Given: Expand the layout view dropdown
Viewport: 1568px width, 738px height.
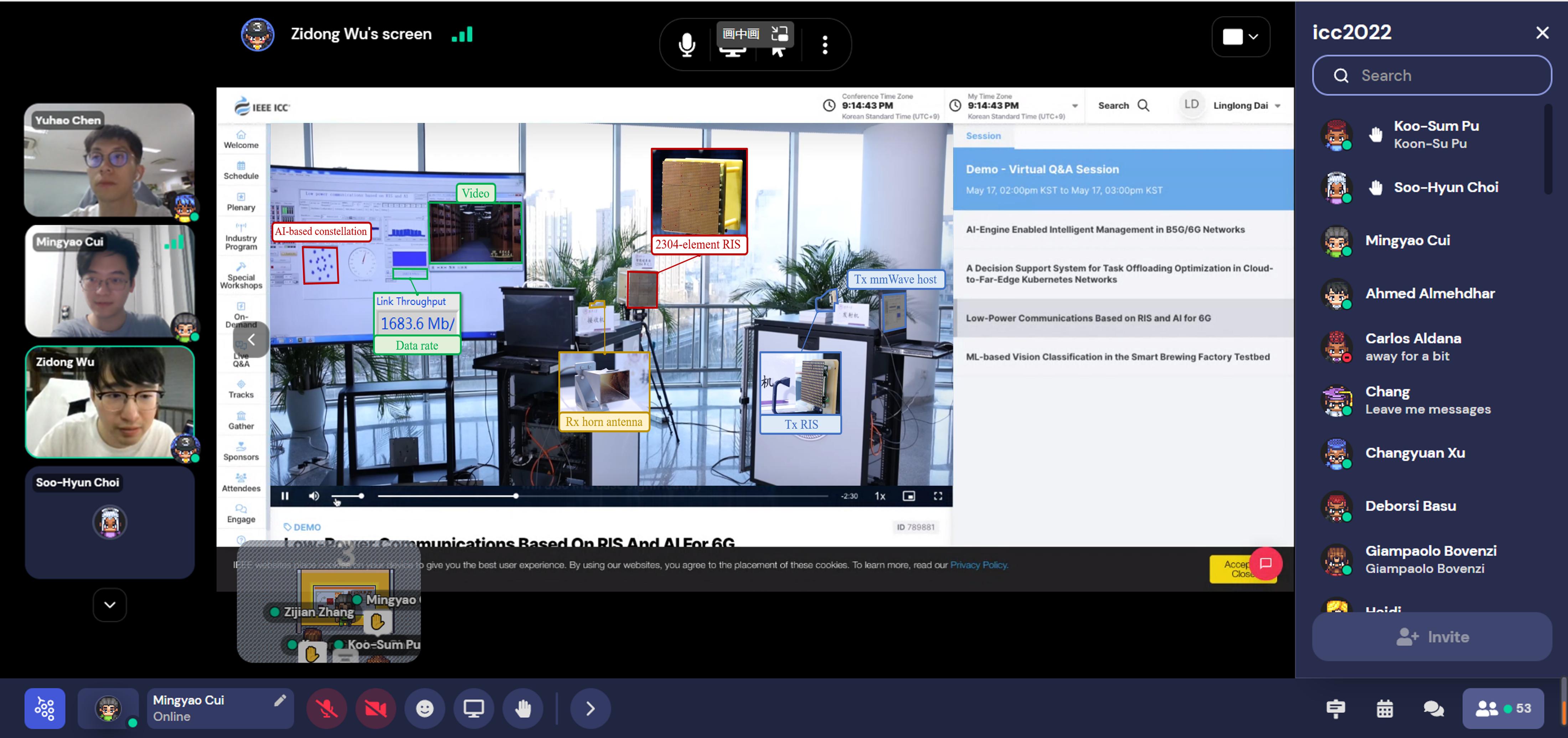Looking at the screenshot, I should 1241,37.
